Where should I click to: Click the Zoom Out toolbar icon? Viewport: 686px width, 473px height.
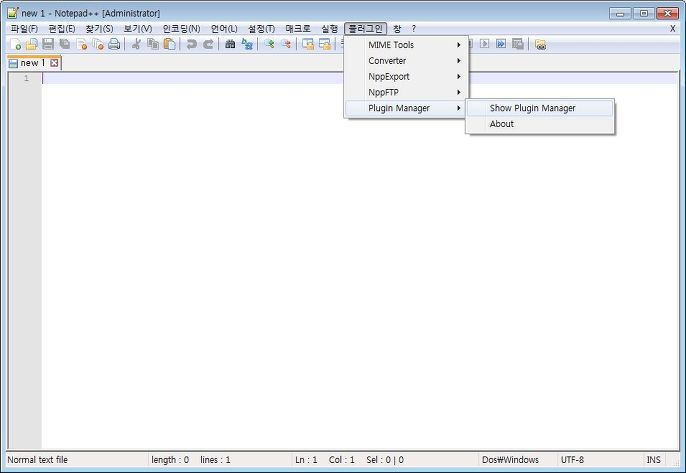click(286, 44)
